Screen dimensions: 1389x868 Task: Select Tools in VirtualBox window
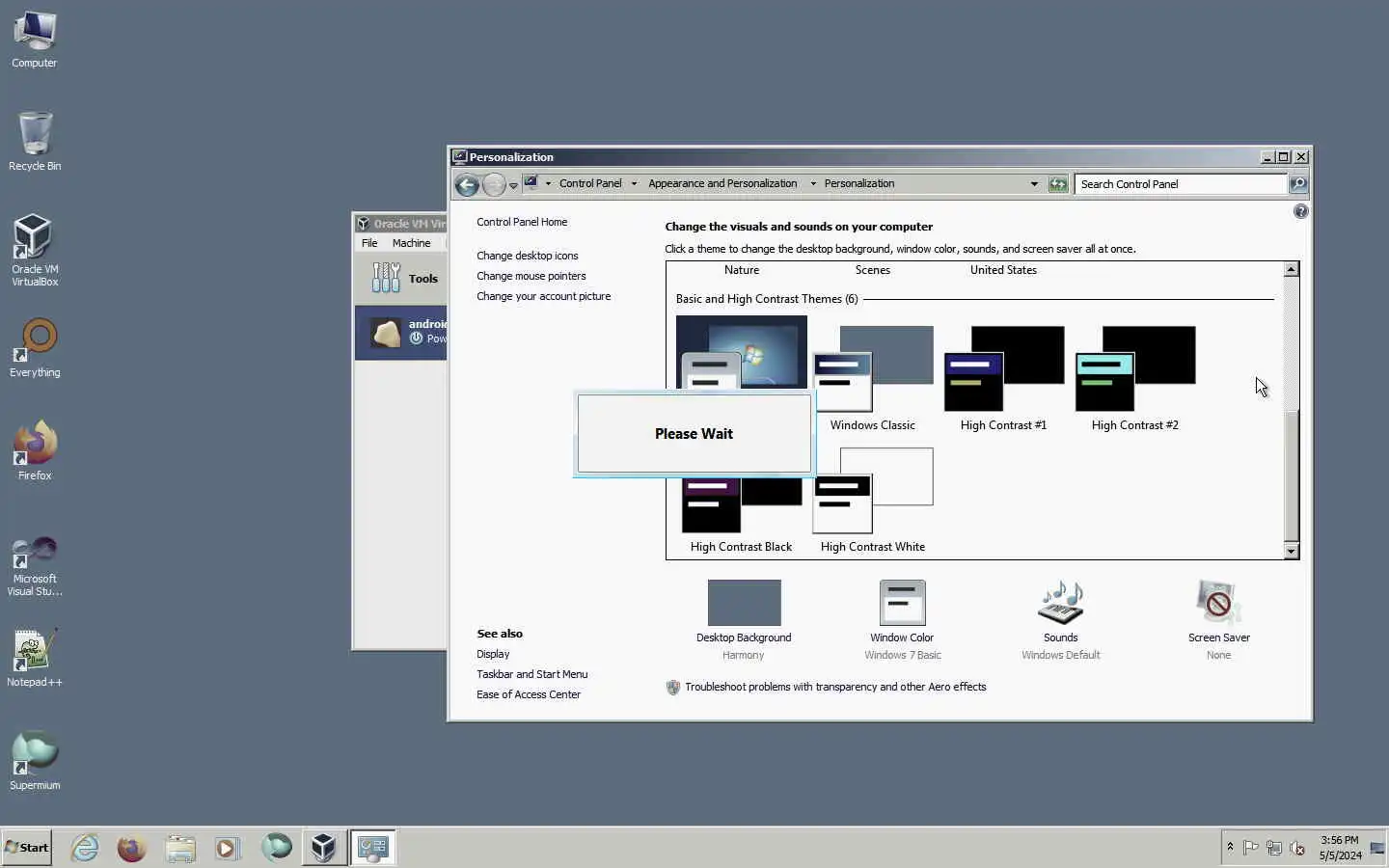tap(403, 278)
